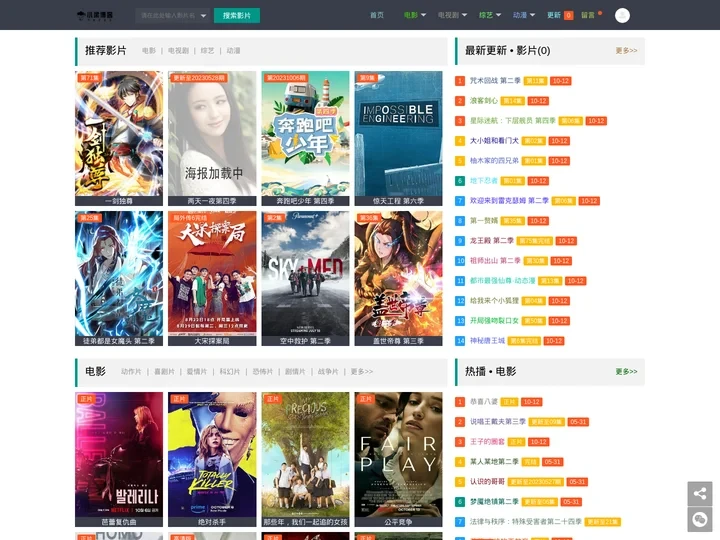Click 更多>> in 热播·电影 panel
The width and height of the screenshot is (720, 540).
point(626,371)
